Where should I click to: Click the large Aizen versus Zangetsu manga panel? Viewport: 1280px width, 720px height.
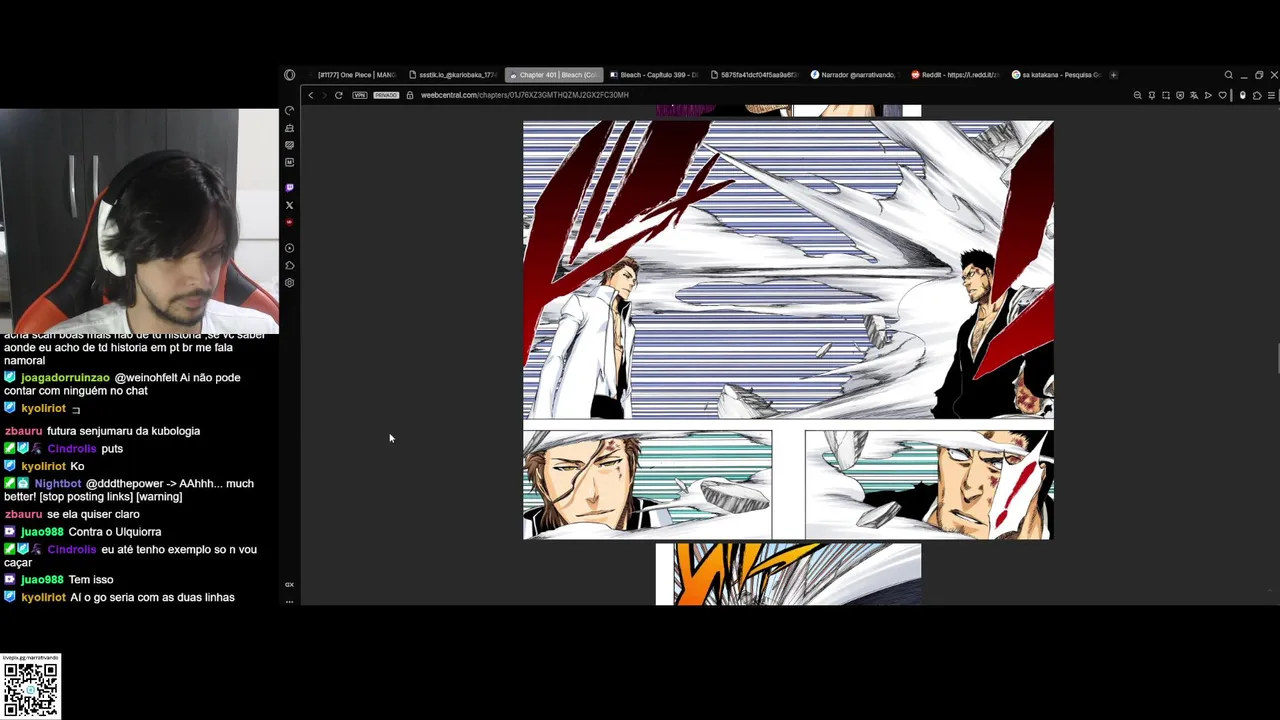click(x=788, y=270)
